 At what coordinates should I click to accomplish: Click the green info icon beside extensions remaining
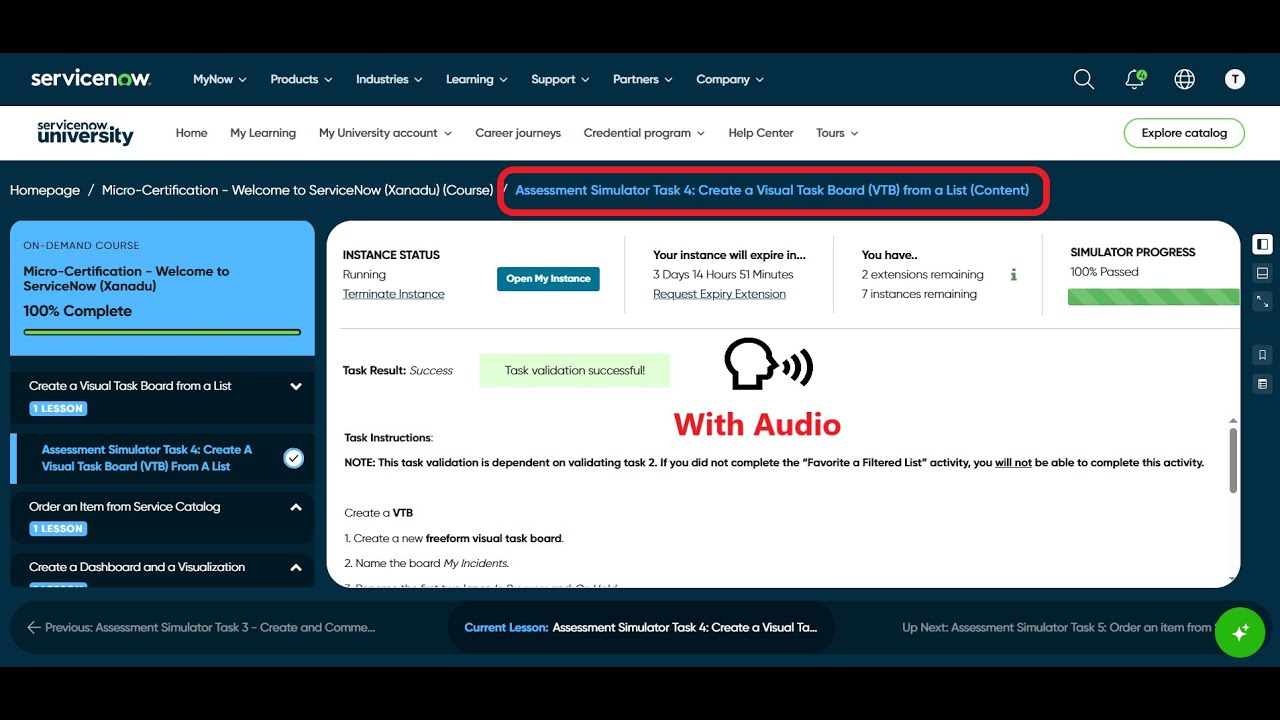[x=1014, y=274]
